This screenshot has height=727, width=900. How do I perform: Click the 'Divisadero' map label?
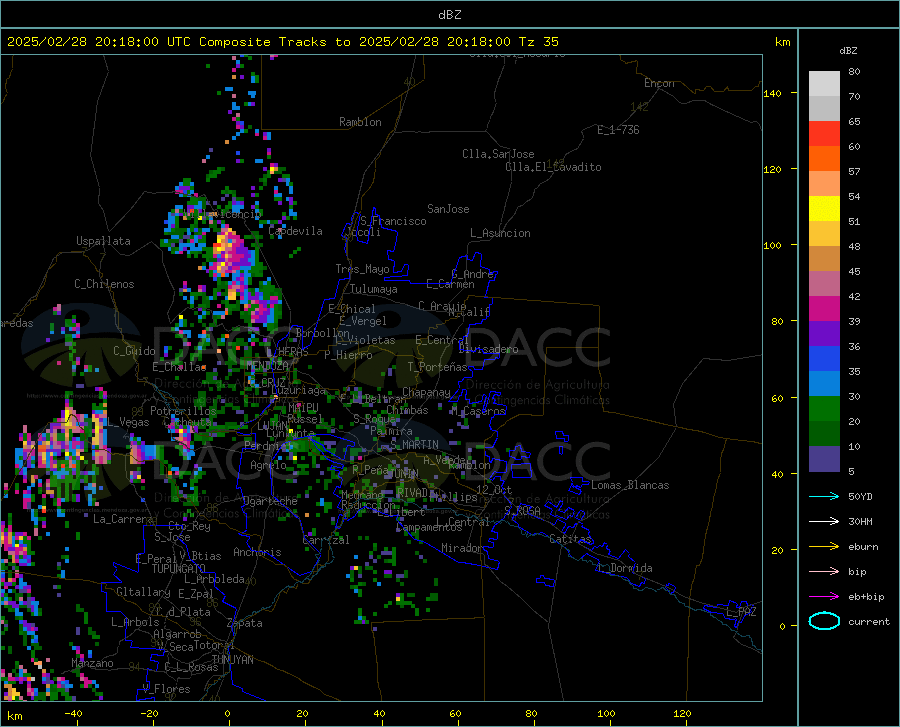(488, 349)
